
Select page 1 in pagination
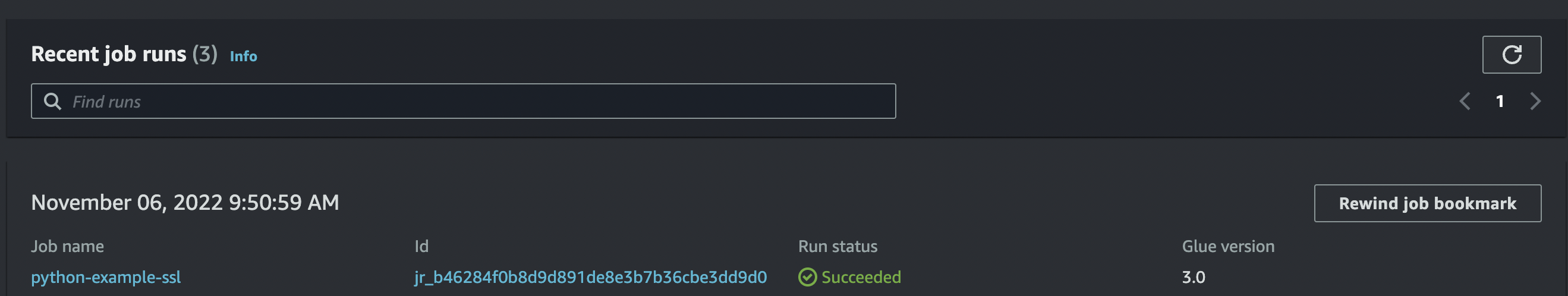(1500, 101)
